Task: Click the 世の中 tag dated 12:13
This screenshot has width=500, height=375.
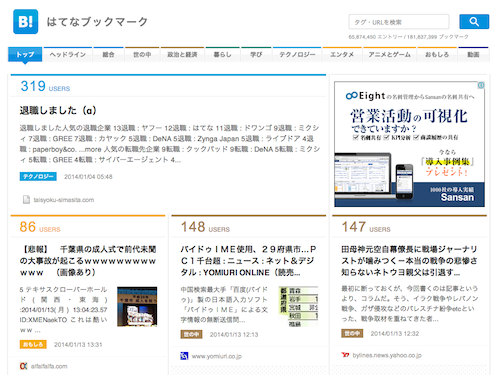Action: [x=191, y=334]
